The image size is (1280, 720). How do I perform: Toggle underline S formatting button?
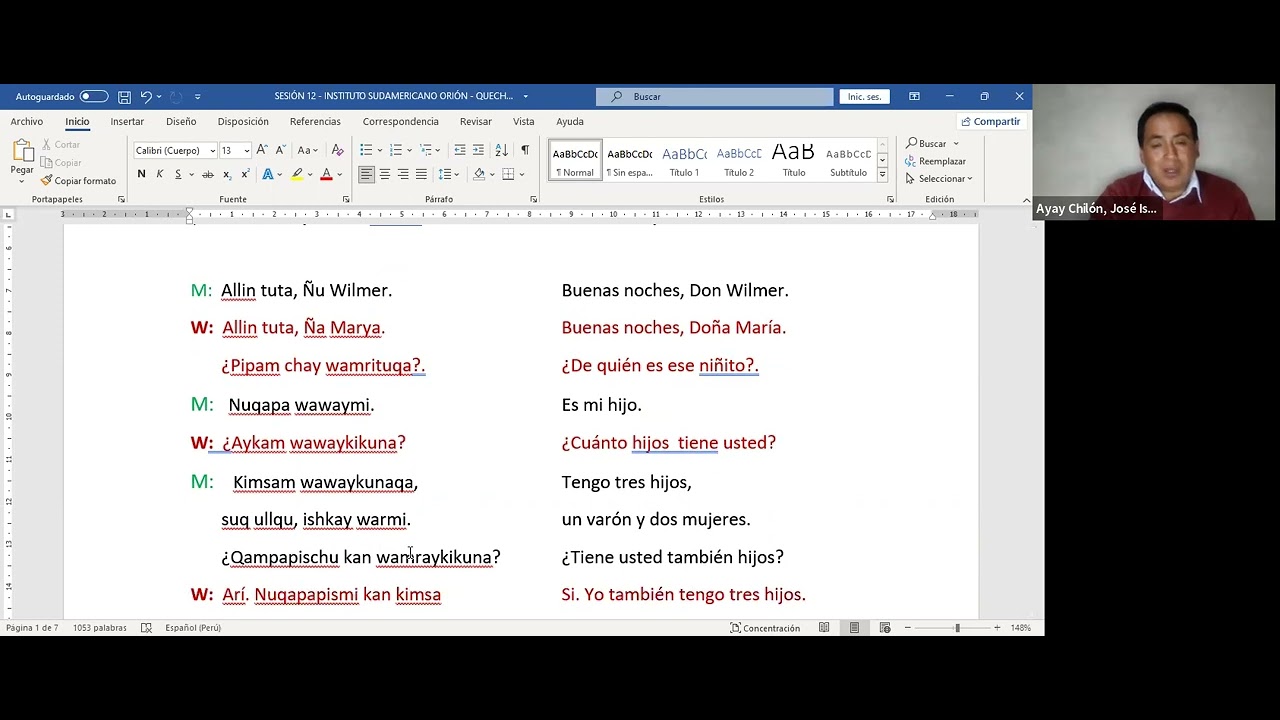(178, 174)
